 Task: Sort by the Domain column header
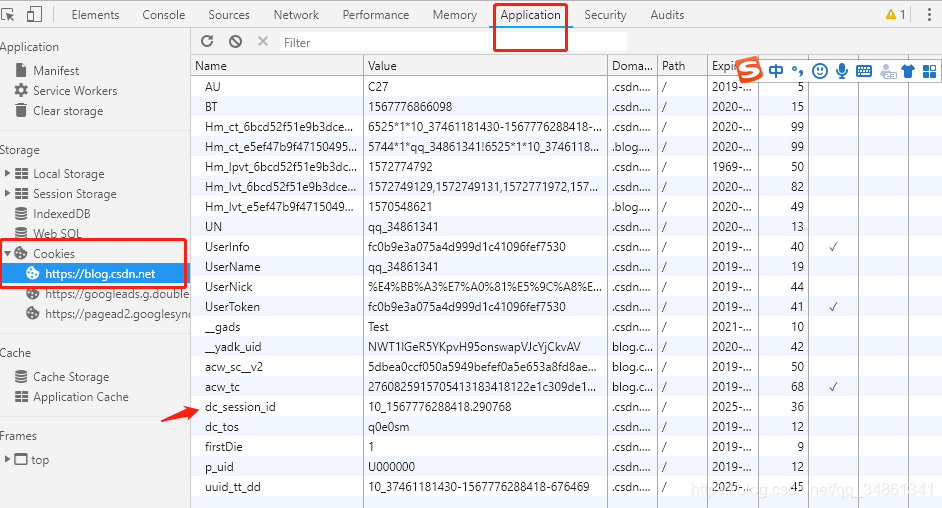(x=632, y=65)
